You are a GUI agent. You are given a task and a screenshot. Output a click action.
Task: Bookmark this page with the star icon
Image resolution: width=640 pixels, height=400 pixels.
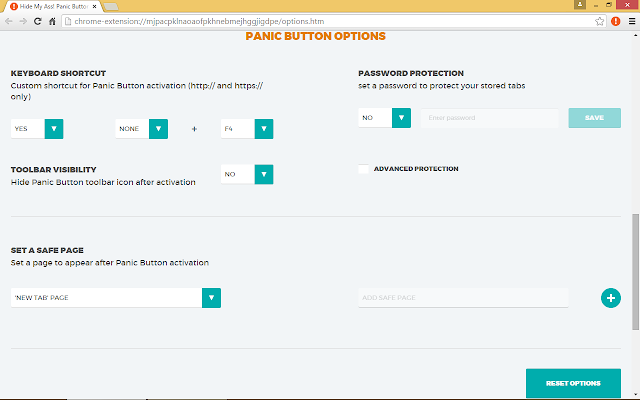[x=599, y=20]
